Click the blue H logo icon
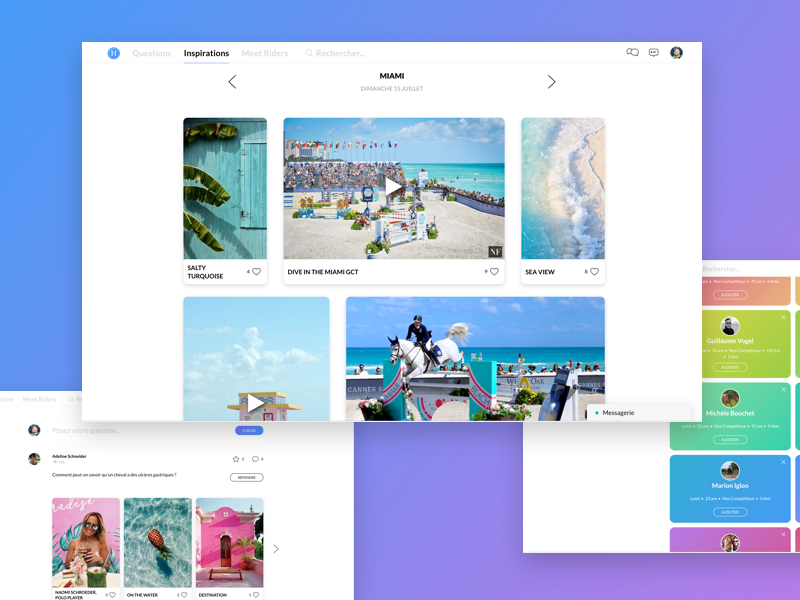 point(113,53)
